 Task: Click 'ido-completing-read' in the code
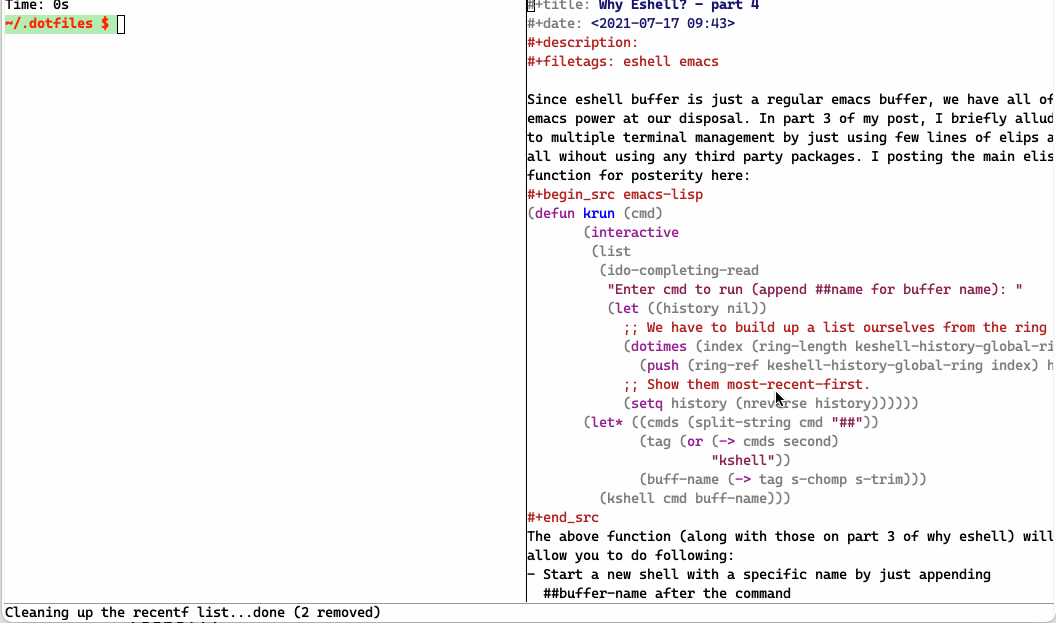point(683,270)
